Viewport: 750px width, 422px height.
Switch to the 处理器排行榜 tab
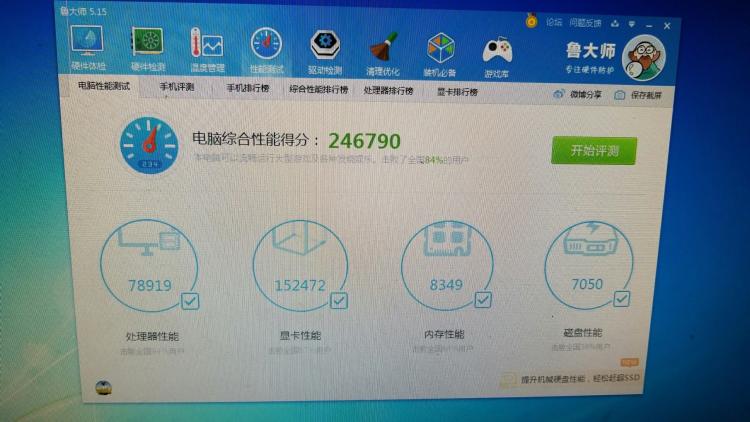388,90
